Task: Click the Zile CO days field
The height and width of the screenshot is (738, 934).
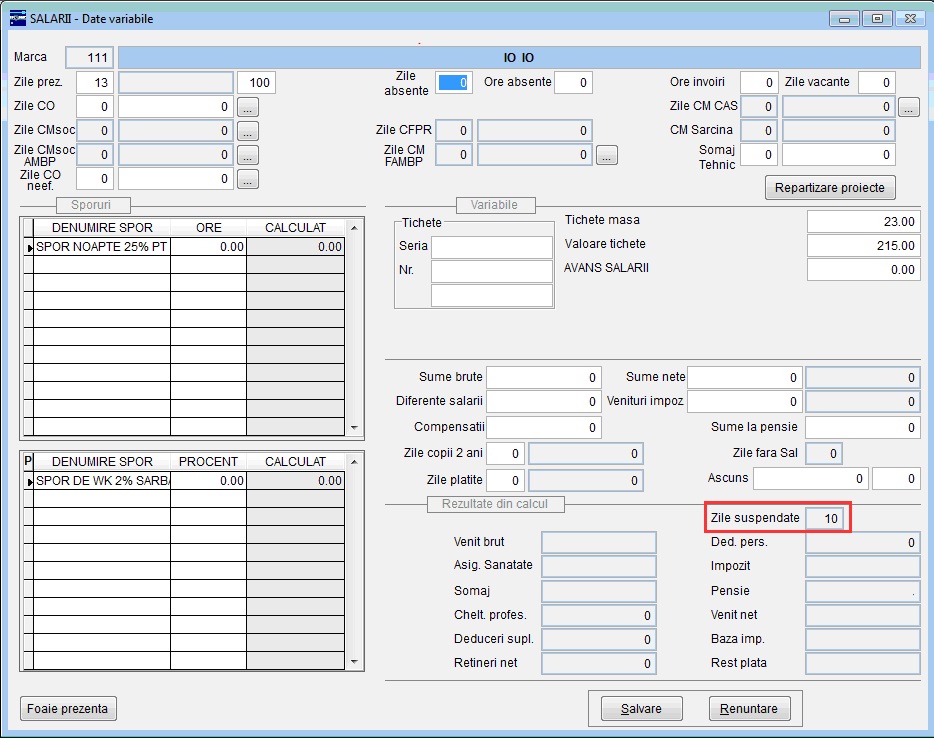Action: point(95,107)
